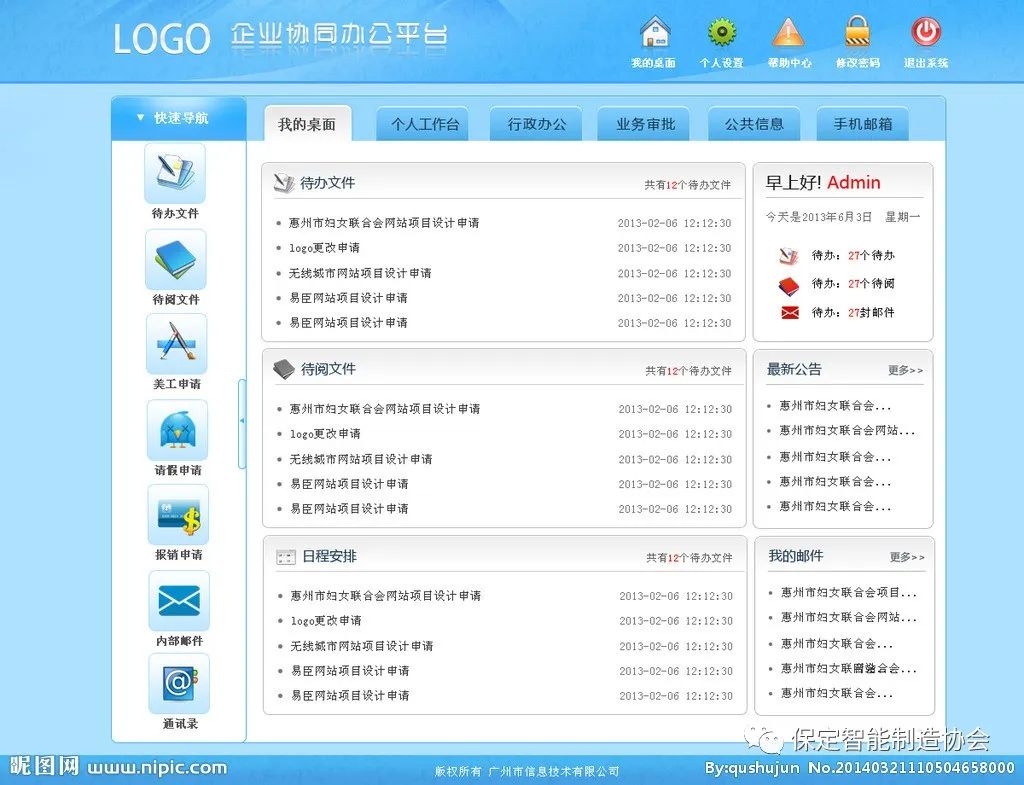Open logo更改申请 in 待阅文件

pyautogui.click(x=325, y=434)
